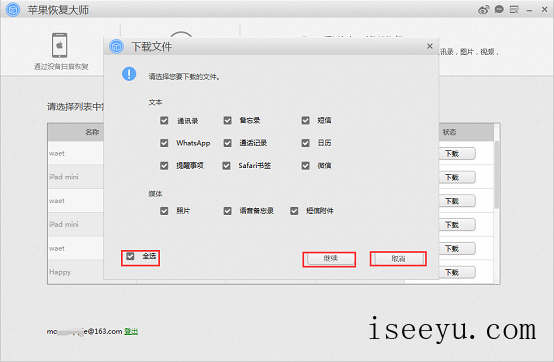Click the backup list vertical scrollbar
The width and height of the screenshot is (554, 362).
pos(497,174)
